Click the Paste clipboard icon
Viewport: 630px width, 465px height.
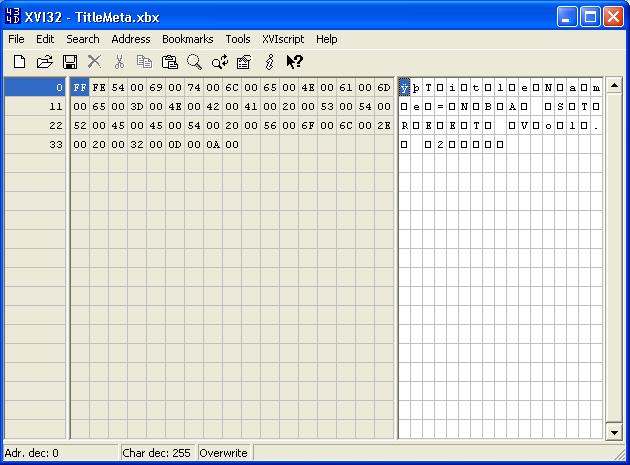(169, 62)
